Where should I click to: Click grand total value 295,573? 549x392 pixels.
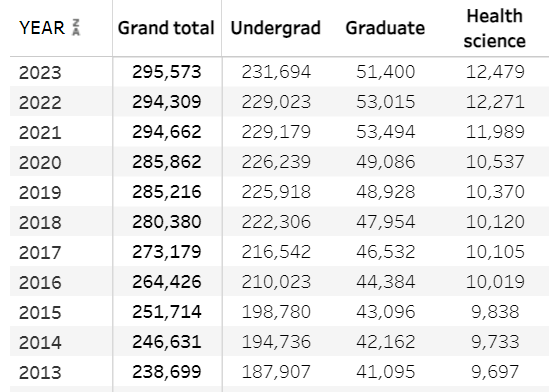(x=167, y=72)
